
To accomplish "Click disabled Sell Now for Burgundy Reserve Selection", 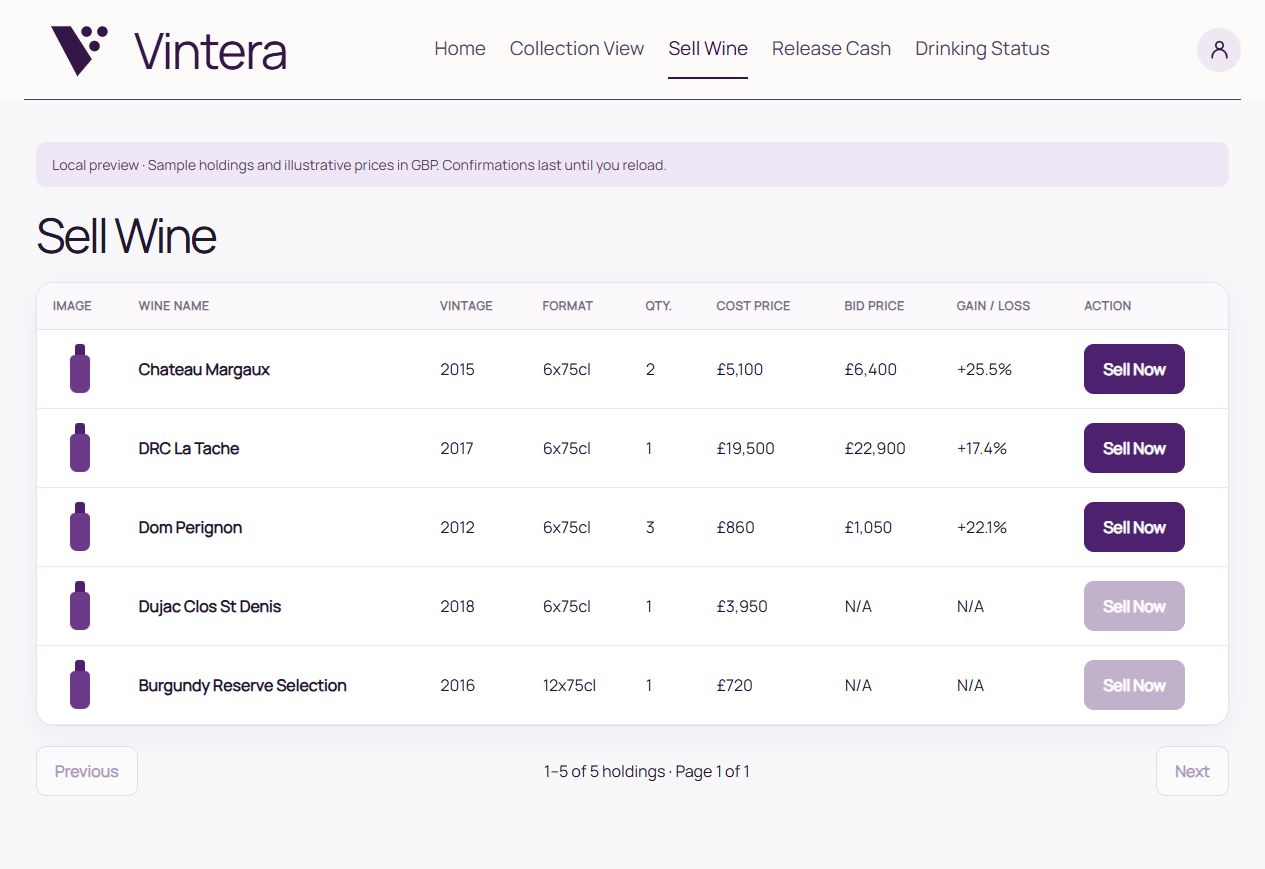I will 1134,685.
